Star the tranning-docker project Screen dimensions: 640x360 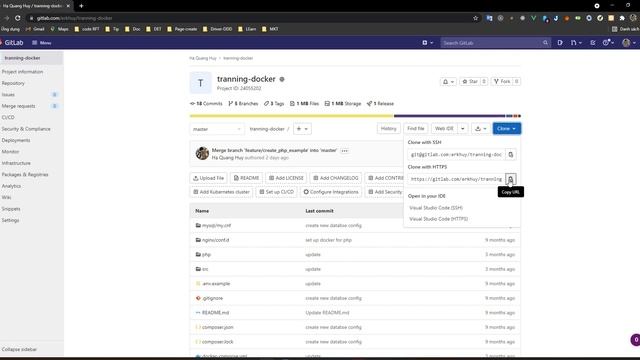469,82
